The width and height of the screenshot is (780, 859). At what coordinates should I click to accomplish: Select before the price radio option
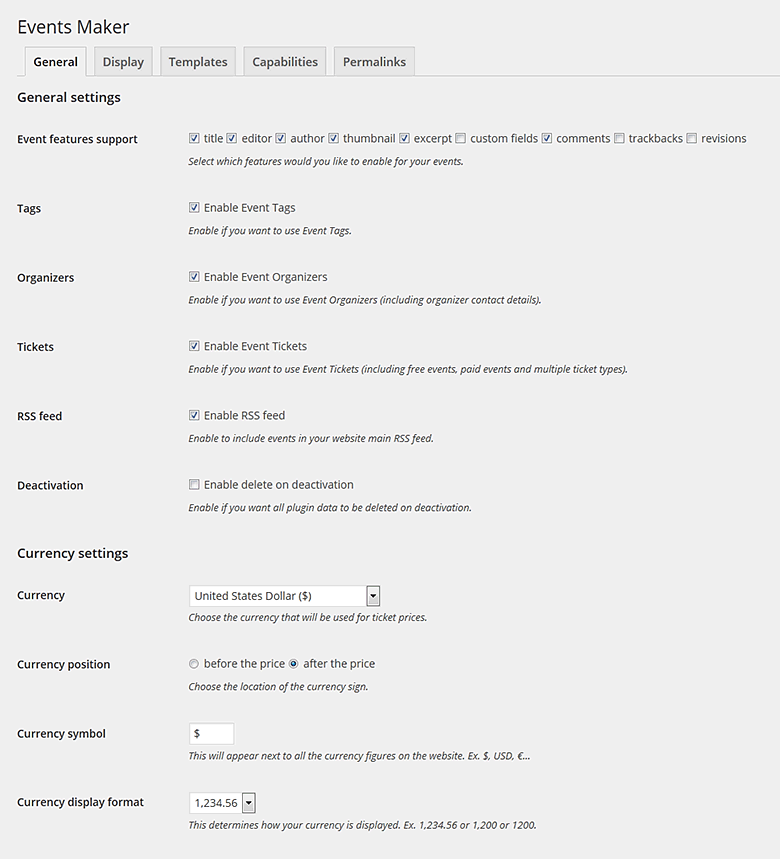194,664
